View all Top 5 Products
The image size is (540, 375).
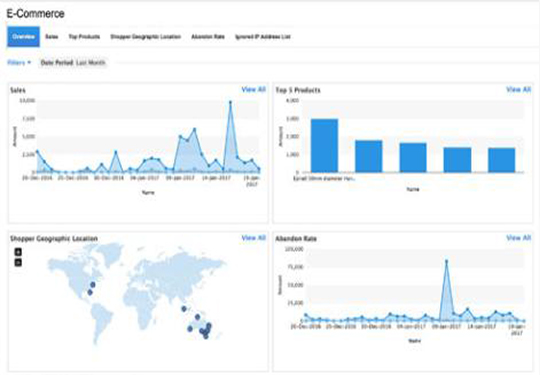tap(518, 90)
